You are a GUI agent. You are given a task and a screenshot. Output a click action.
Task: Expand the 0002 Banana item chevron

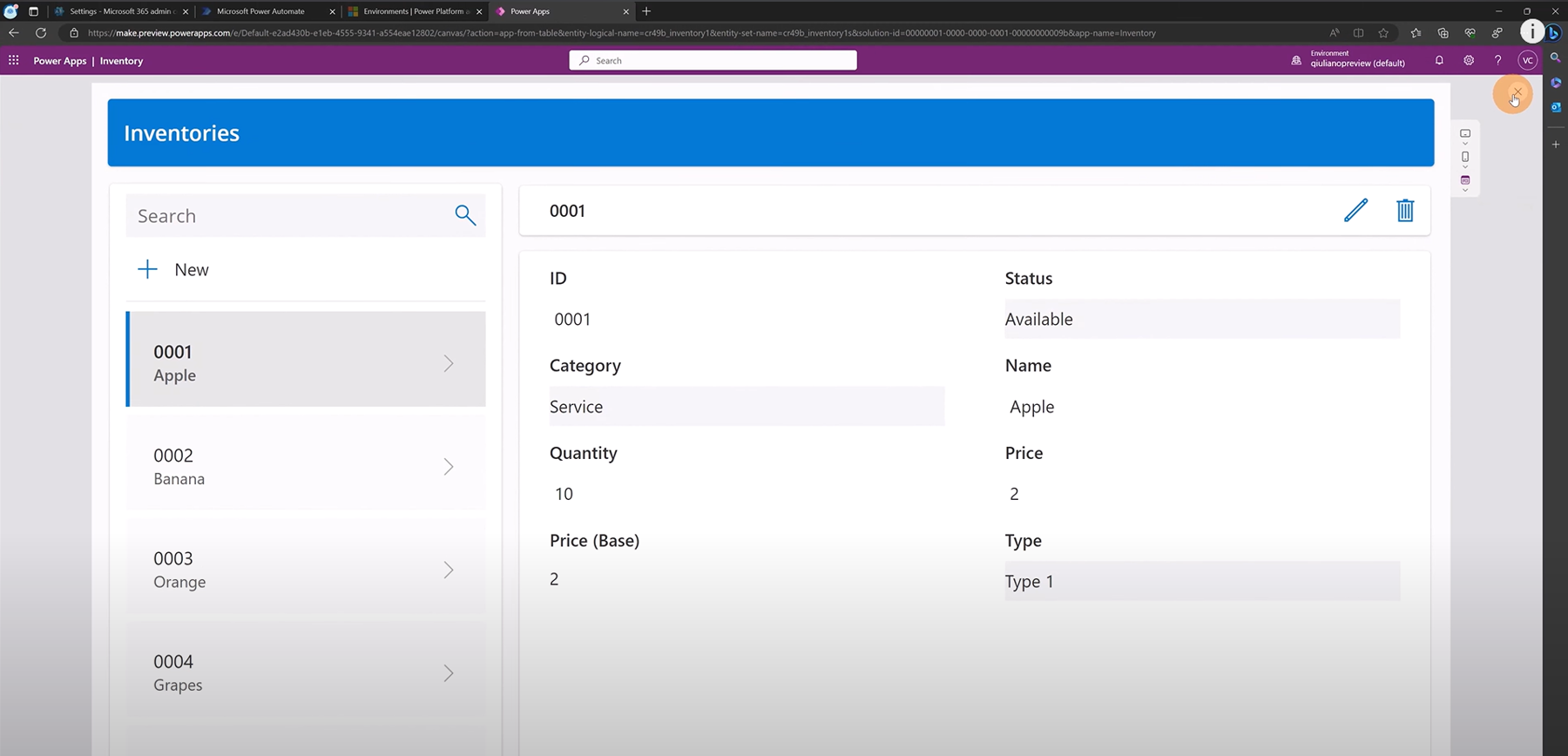(449, 467)
